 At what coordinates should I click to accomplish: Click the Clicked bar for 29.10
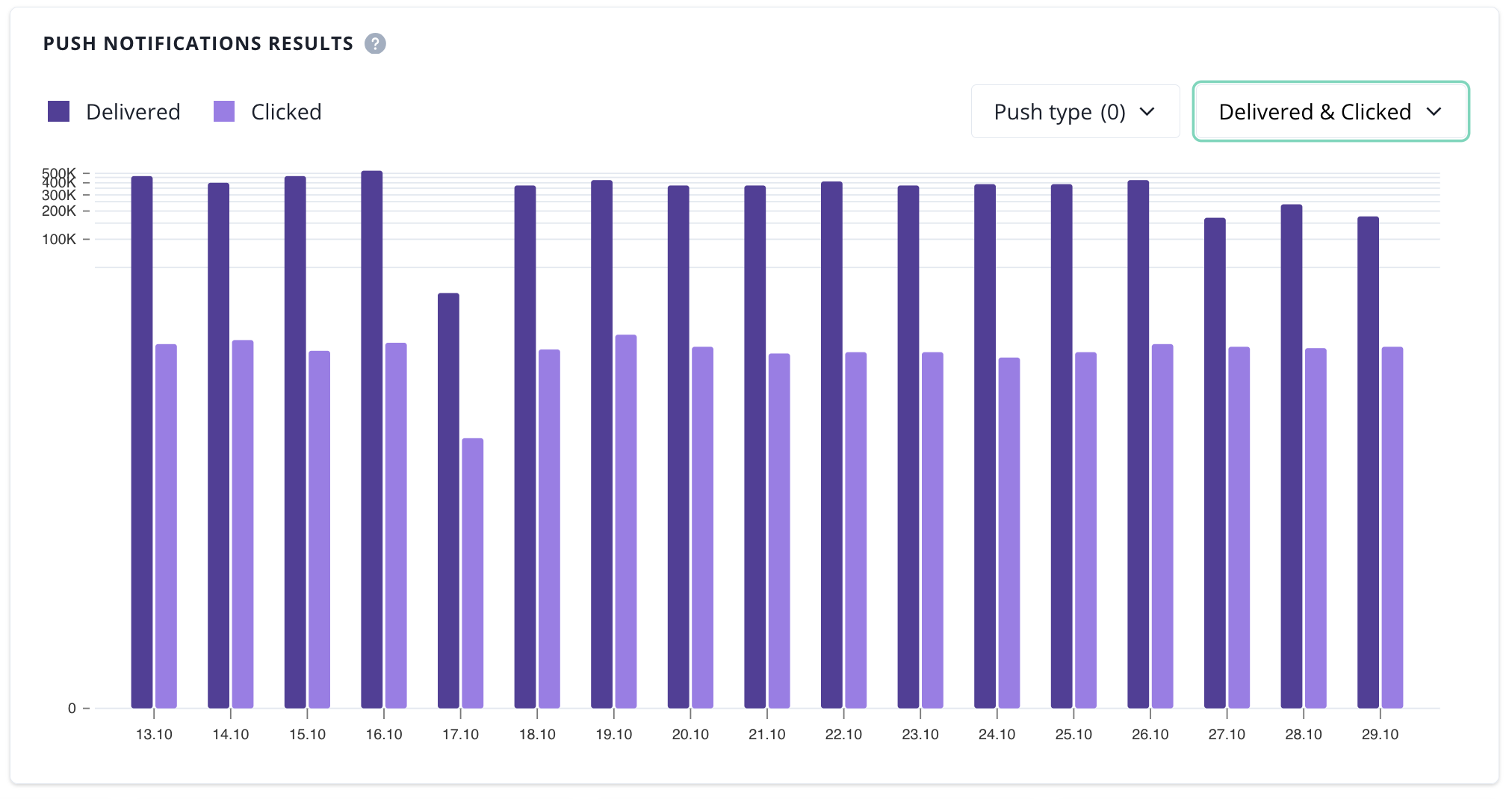tap(1392, 527)
